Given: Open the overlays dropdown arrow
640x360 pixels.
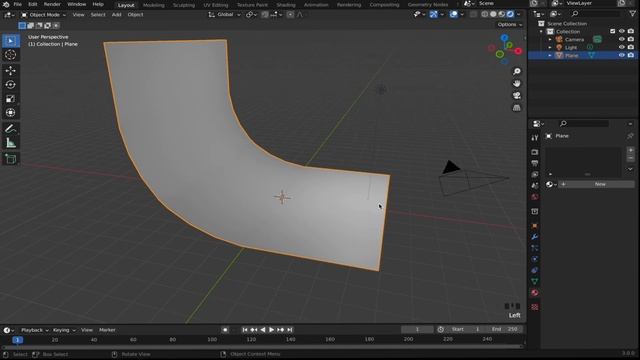Looking at the screenshot, I should (x=462, y=14).
